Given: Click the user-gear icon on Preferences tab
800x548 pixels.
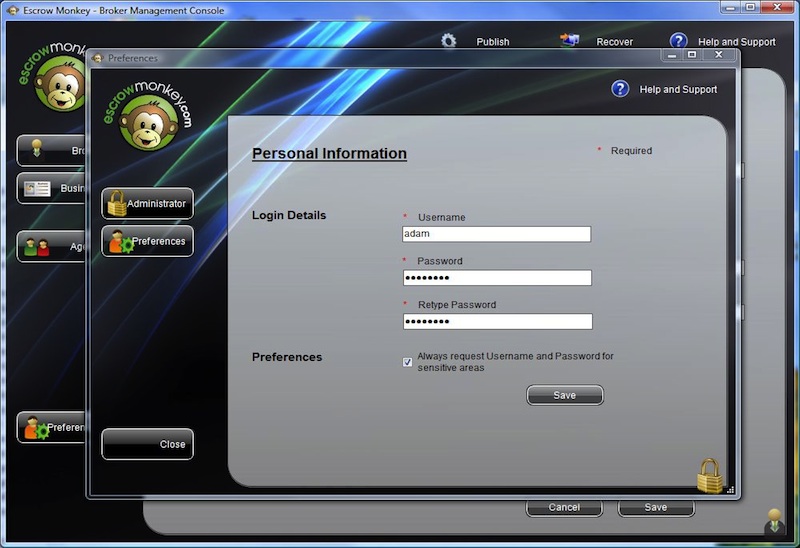Looking at the screenshot, I should point(120,241).
